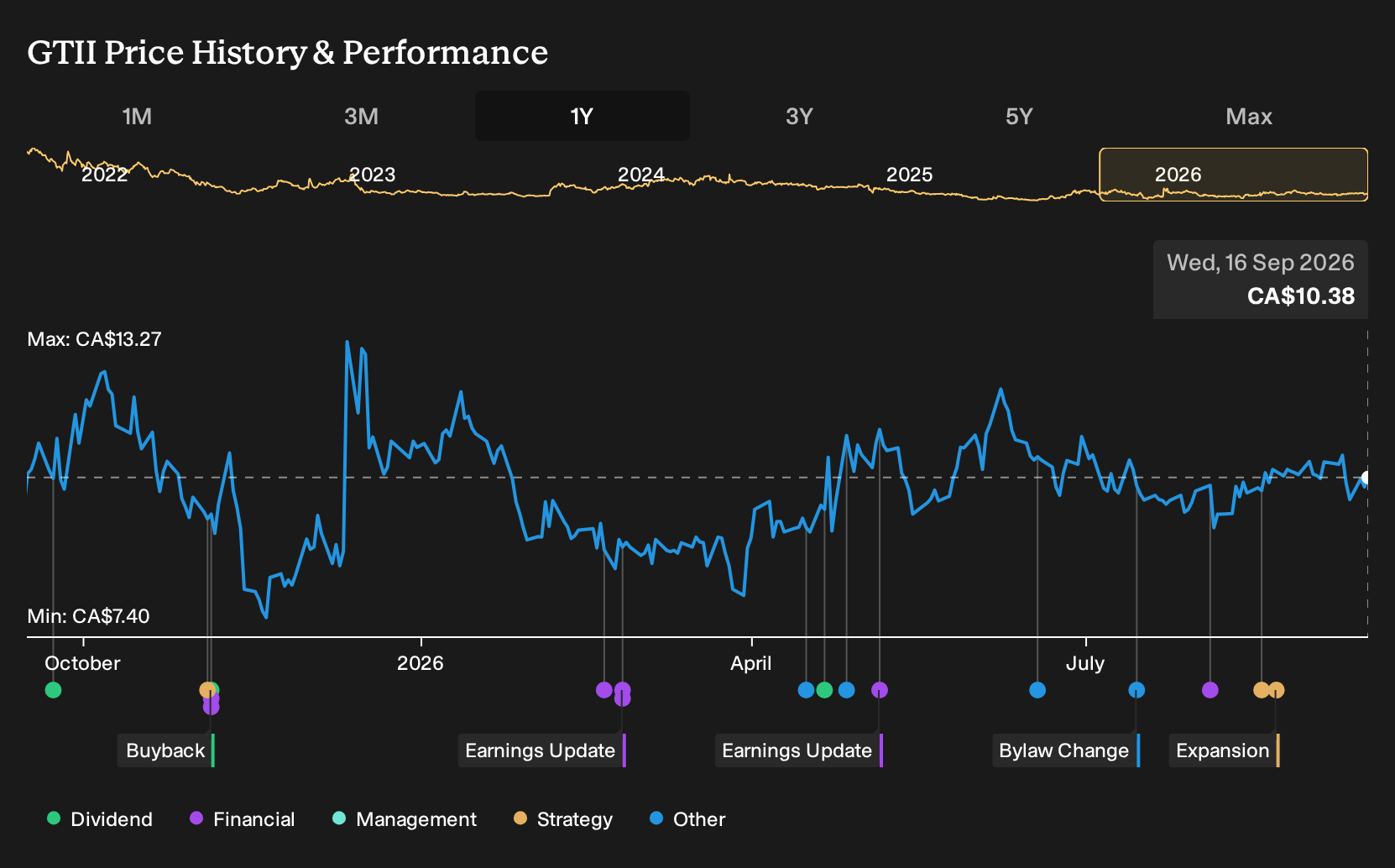
Task: Click the 2025 label on overview chart
Action: (910, 175)
